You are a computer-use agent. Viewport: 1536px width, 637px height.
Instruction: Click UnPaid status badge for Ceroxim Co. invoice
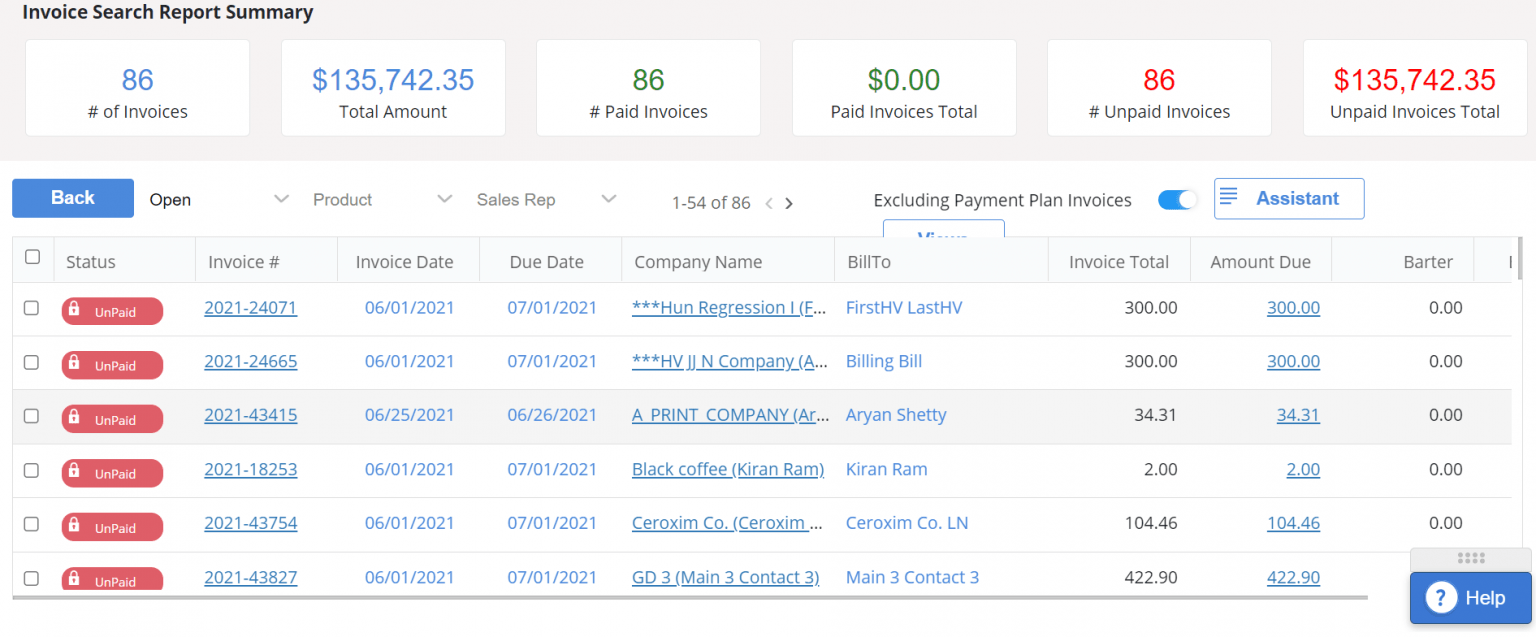(x=112, y=527)
